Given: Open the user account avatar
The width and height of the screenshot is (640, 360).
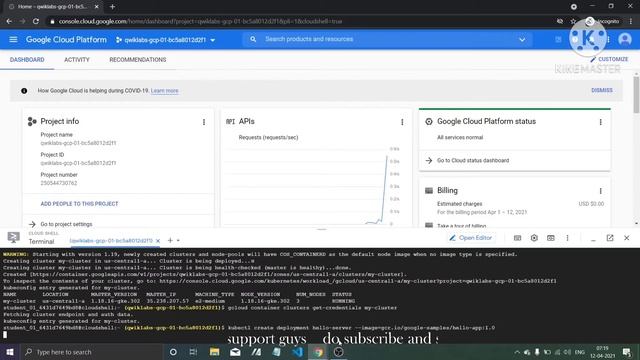Looking at the screenshot, I should click(x=624, y=40).
